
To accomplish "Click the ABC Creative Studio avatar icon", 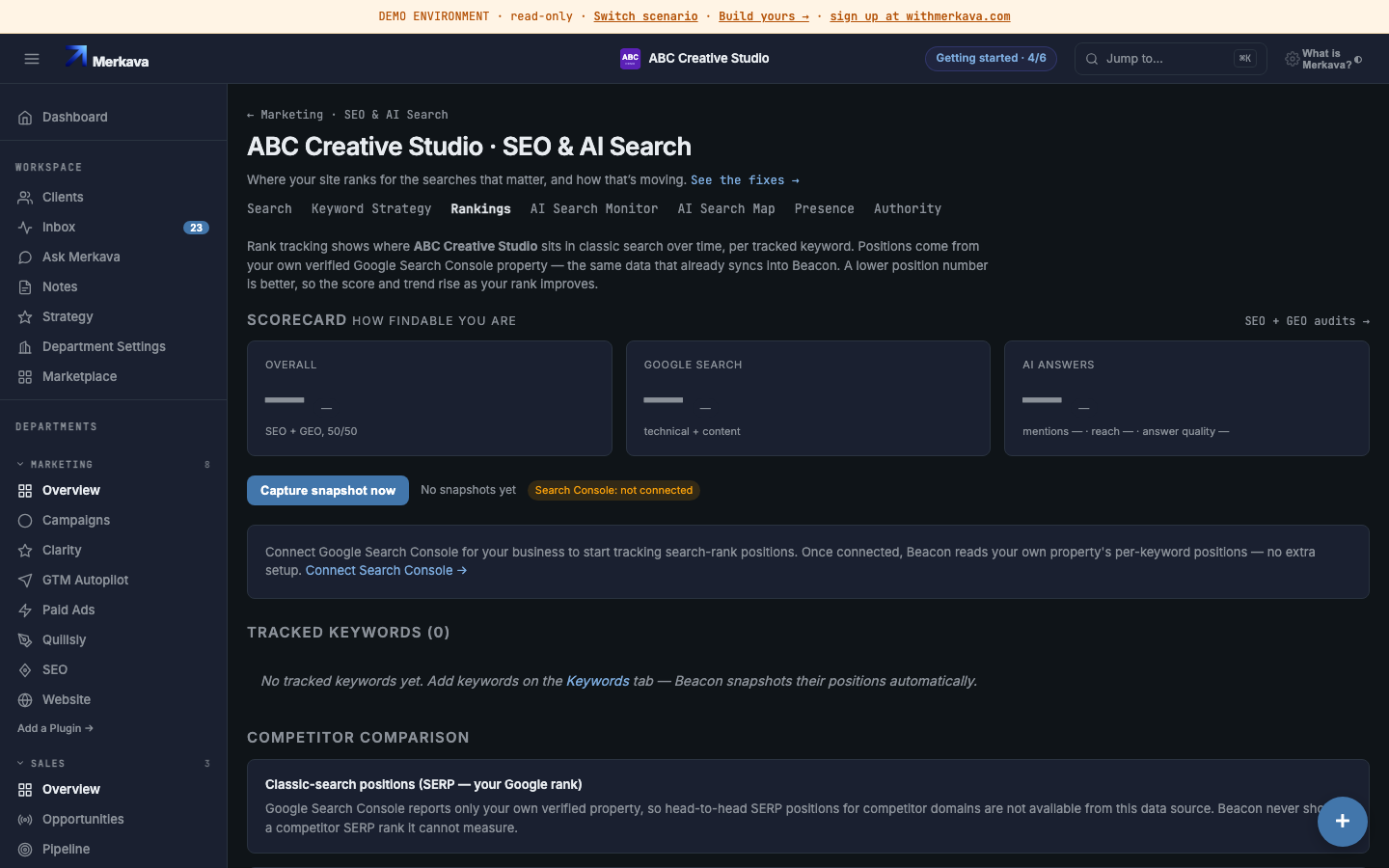I will click(630, 59).
